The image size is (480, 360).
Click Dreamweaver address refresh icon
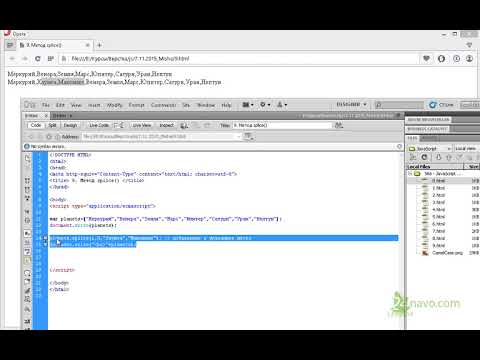pyautogui.click(x=49, y=137)
